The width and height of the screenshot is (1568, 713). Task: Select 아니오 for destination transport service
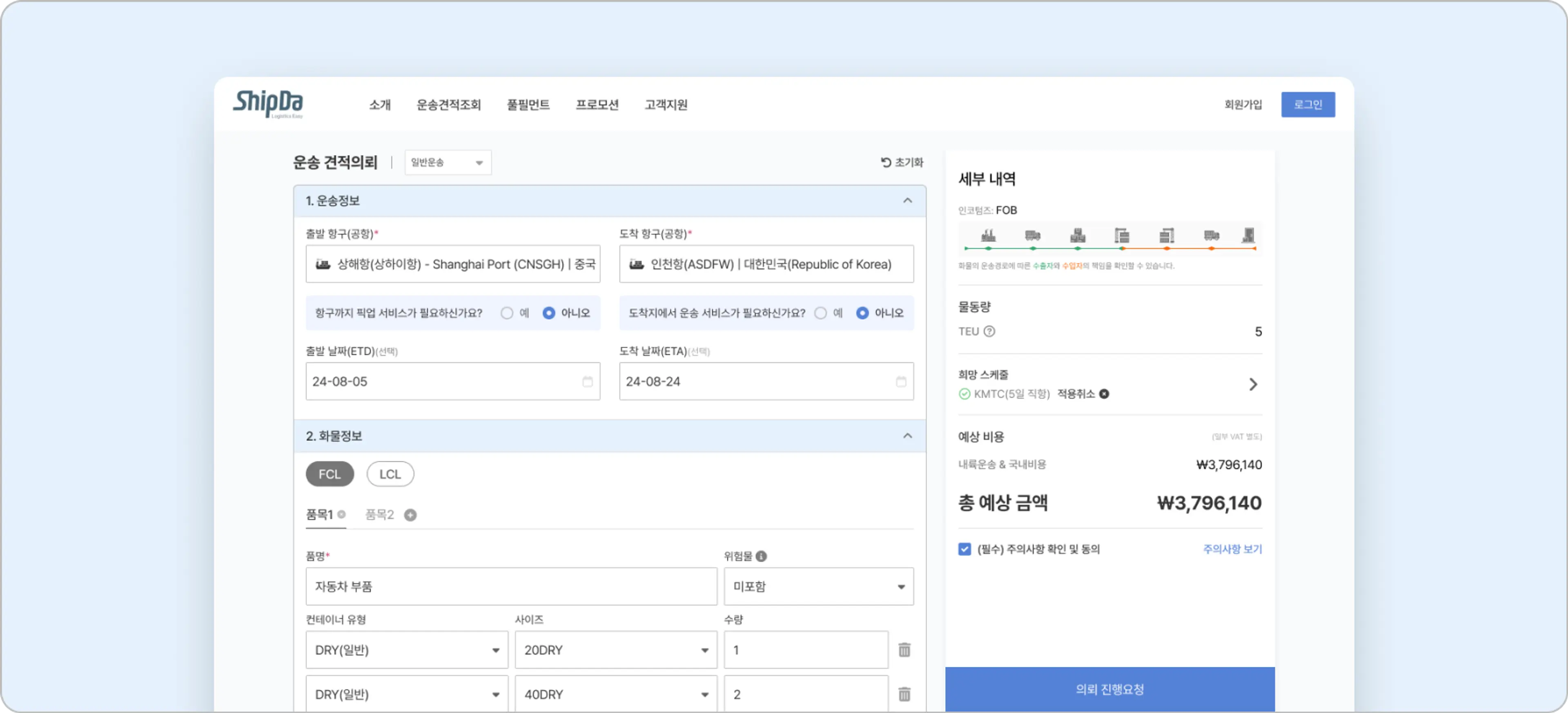pos(862,313)
